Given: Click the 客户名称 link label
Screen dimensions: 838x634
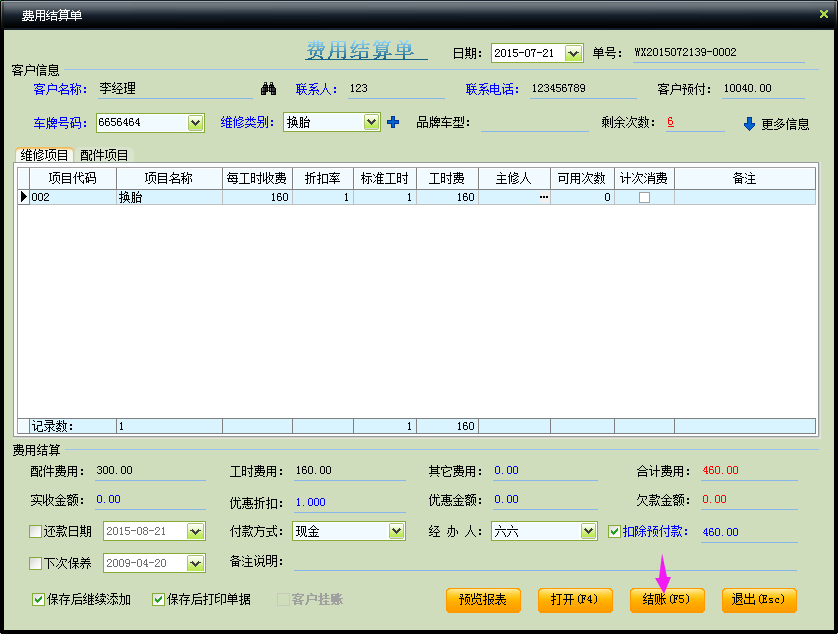Looking at the screenshot, I should [60, 89].
